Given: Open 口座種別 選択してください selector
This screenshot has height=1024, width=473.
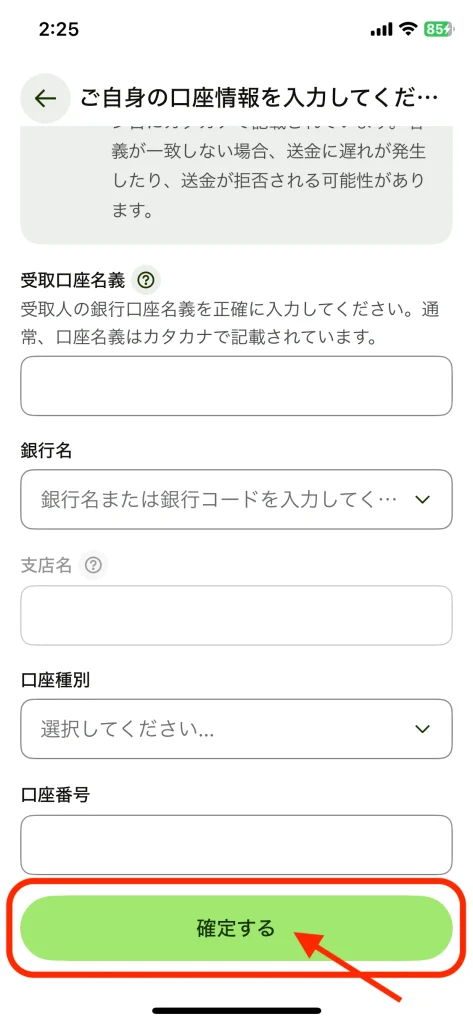Looking at the screenshot, I should (236, 729).
